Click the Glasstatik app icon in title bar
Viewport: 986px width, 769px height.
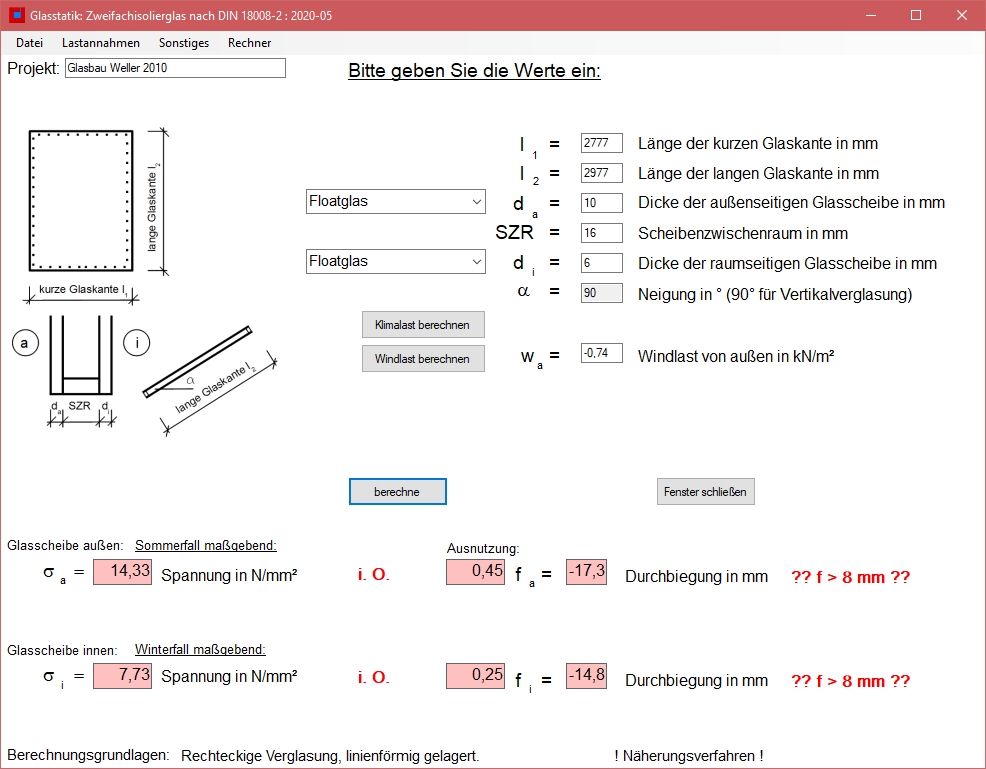(17, 15)
